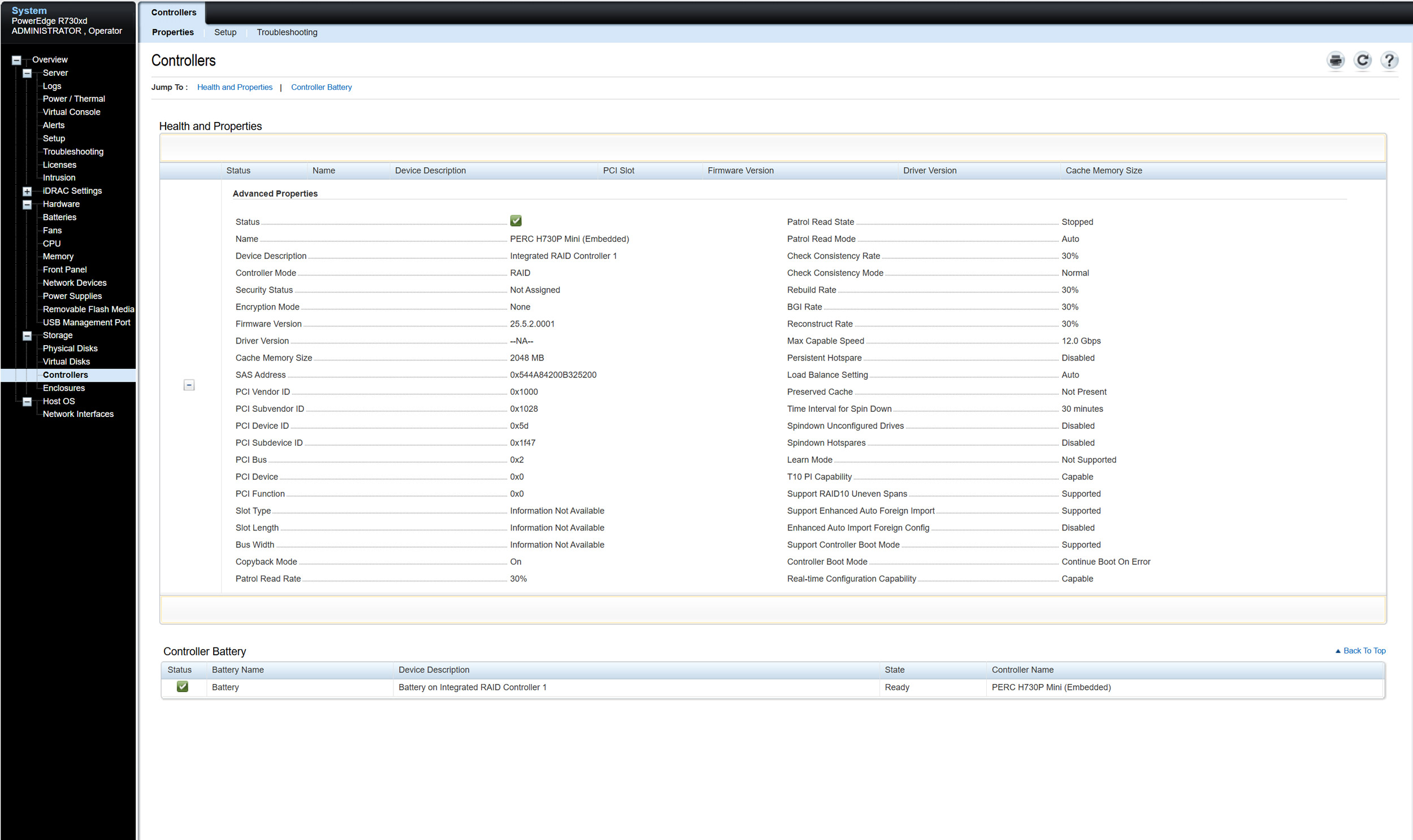Viewport: 1413px width, 840px height.
Task: Sort by Firmware Version column header
Action: pyautogui.click(x=740, y=171)
